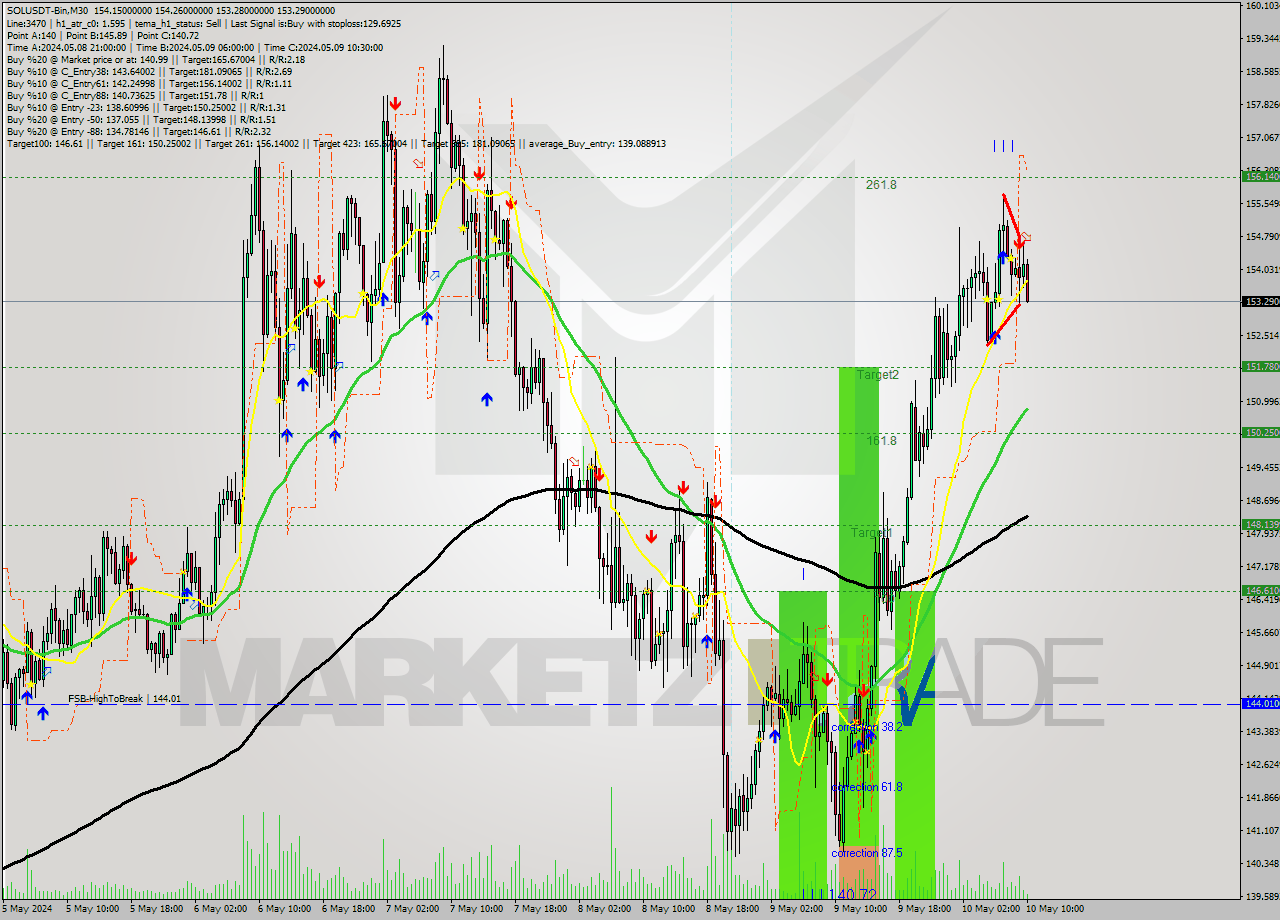Screen dimensions: 1280x920
Task: Click the '5 May 2024' date axis label
Action: (25, 909)
